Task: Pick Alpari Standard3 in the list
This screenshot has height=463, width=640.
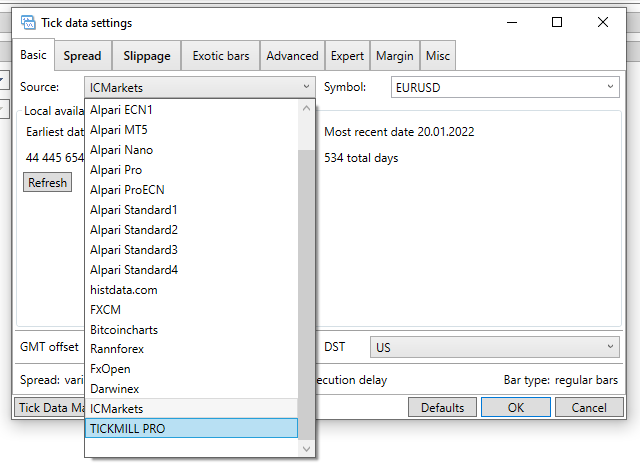Action: point(191,250)
